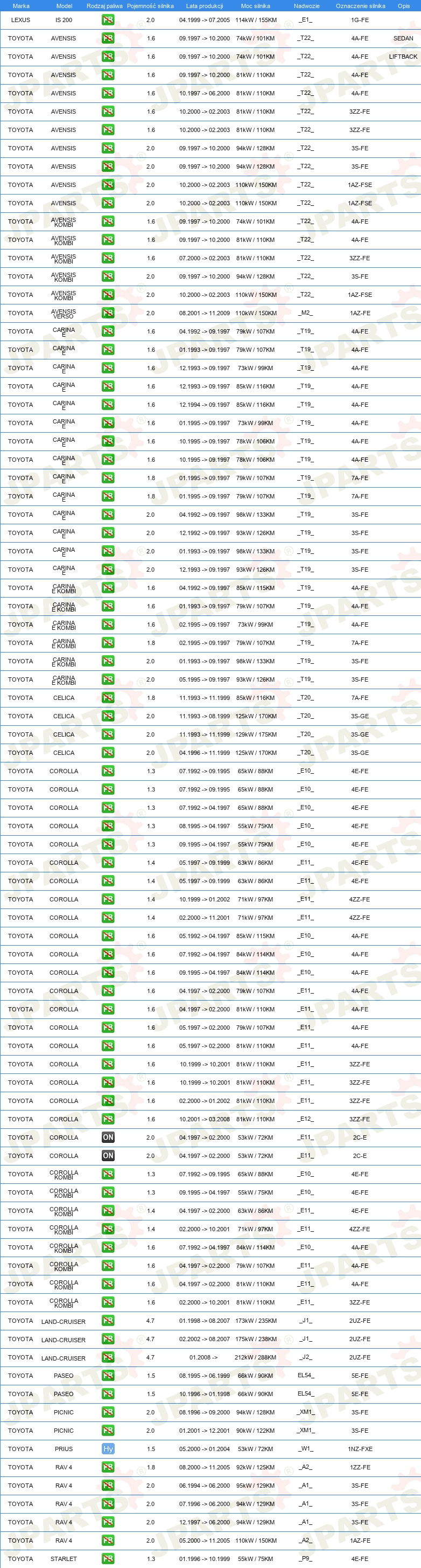Click the fuel icon in the CARINA E KOMBI 7A-FE row
Viewport: 421px width, 1568px height.
108,643
